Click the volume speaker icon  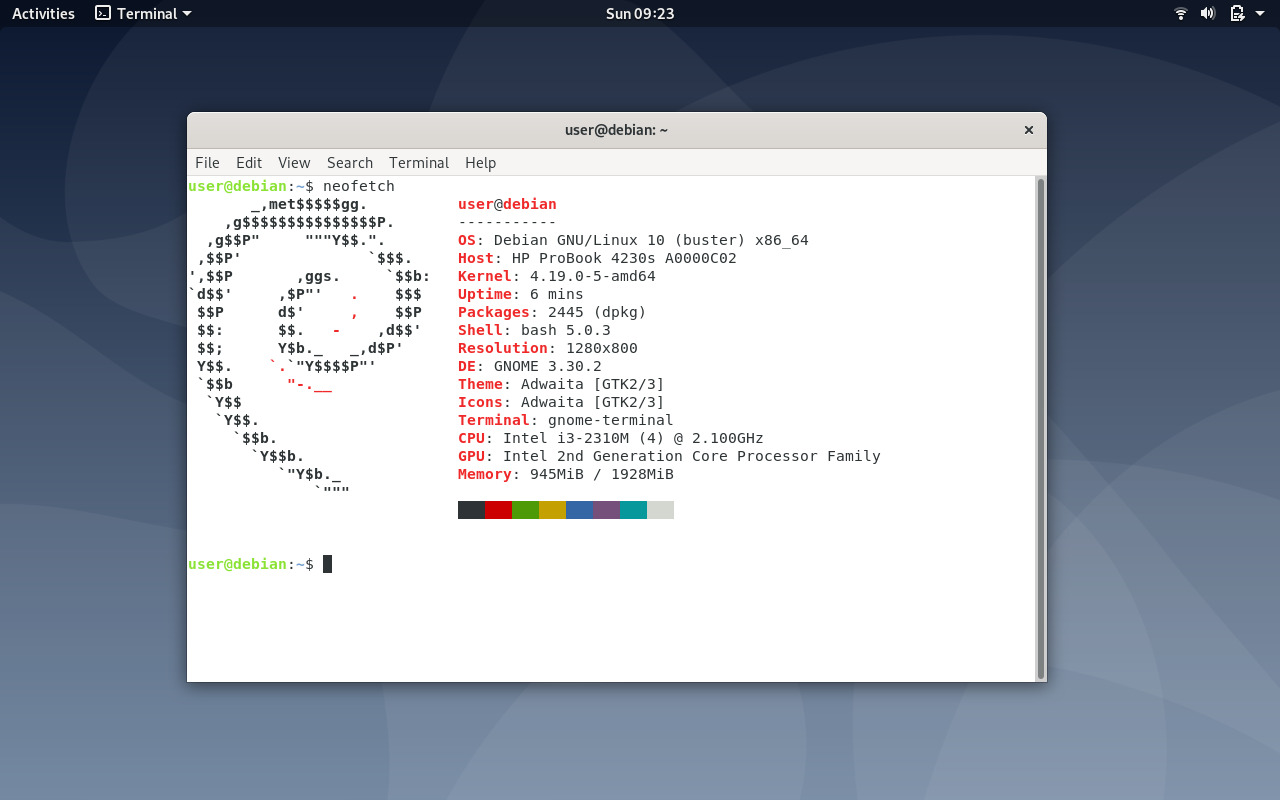pyautogui.click(x=1208, y=13)
